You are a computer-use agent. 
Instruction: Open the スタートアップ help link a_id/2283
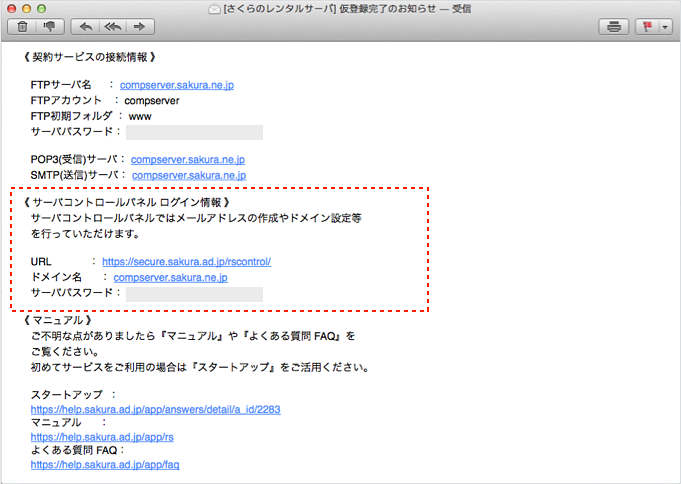[x=155, y=410]
